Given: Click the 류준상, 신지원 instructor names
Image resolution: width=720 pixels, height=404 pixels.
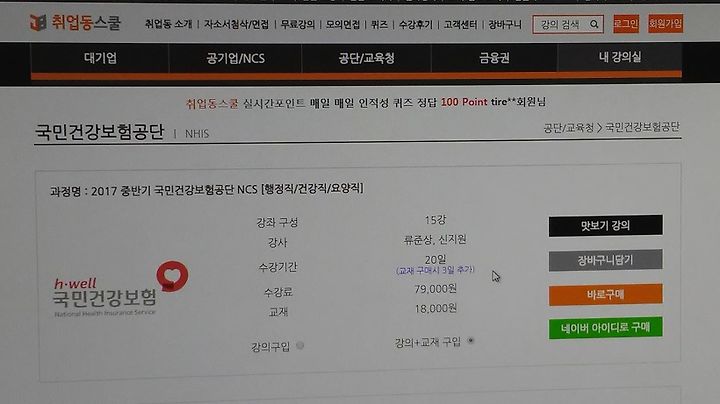Looking at the screenshot, I should tap(435, 240).
